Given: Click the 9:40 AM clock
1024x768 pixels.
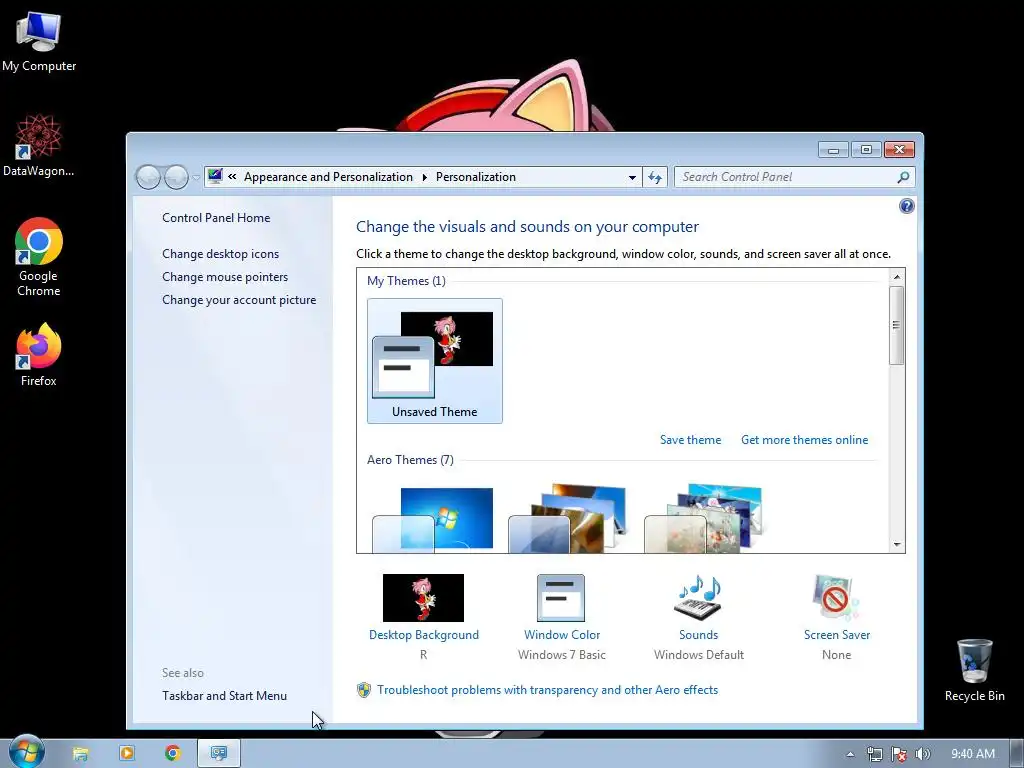Looking at the screenshot, I should click(972, 754).
